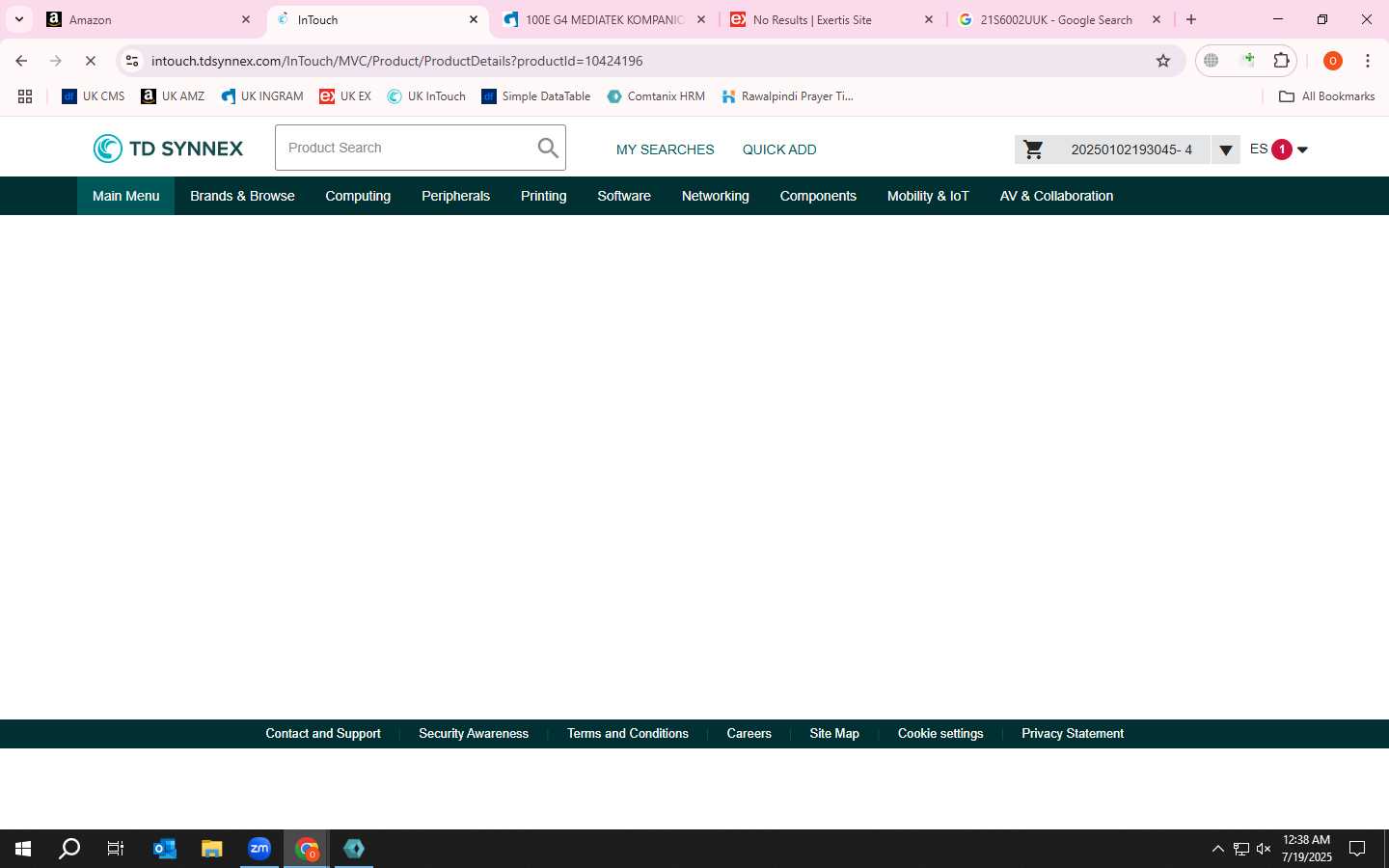Open Privacy Statement footer link

click(1073, 734)
